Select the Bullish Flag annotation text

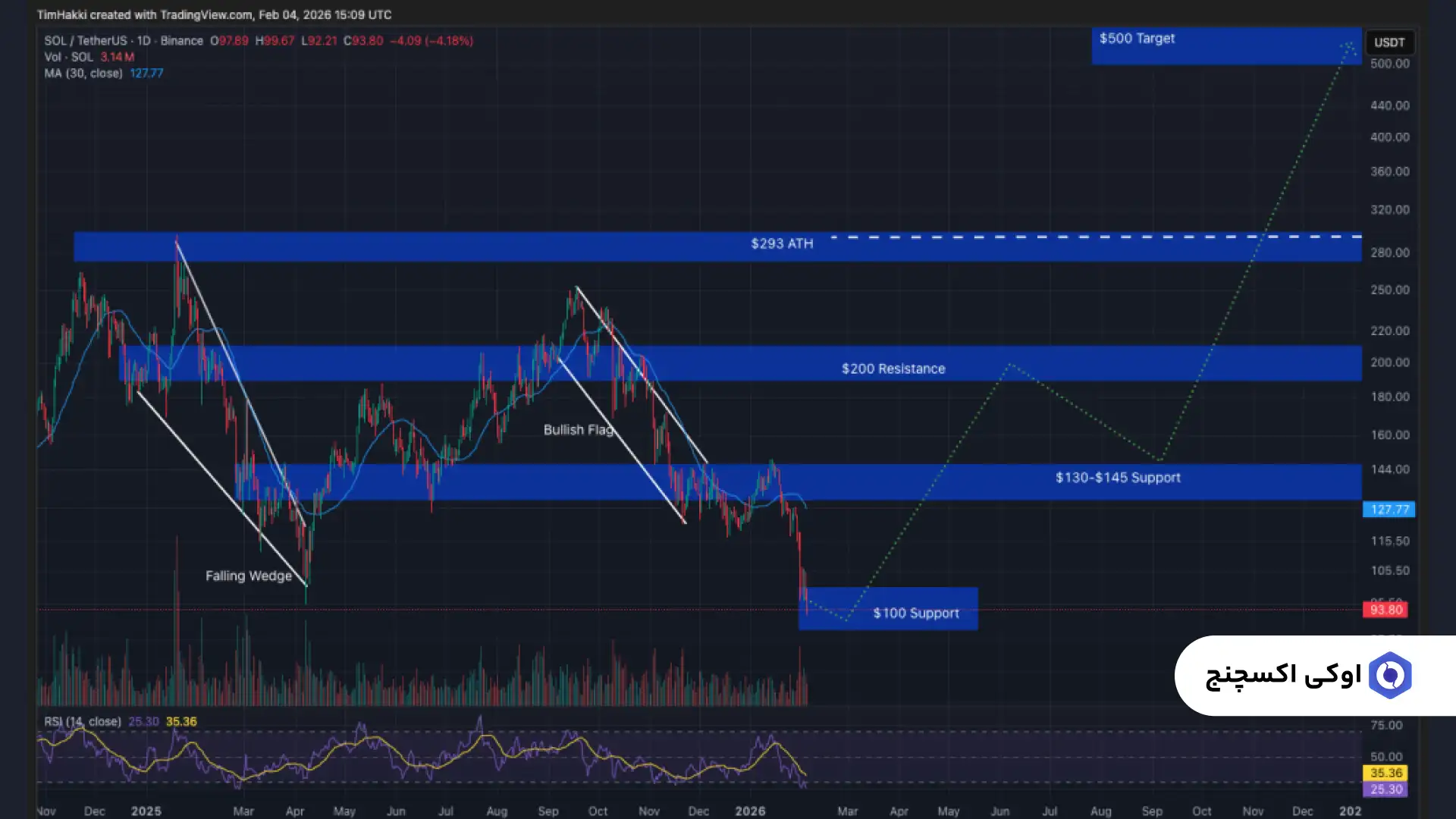[578, 430]
